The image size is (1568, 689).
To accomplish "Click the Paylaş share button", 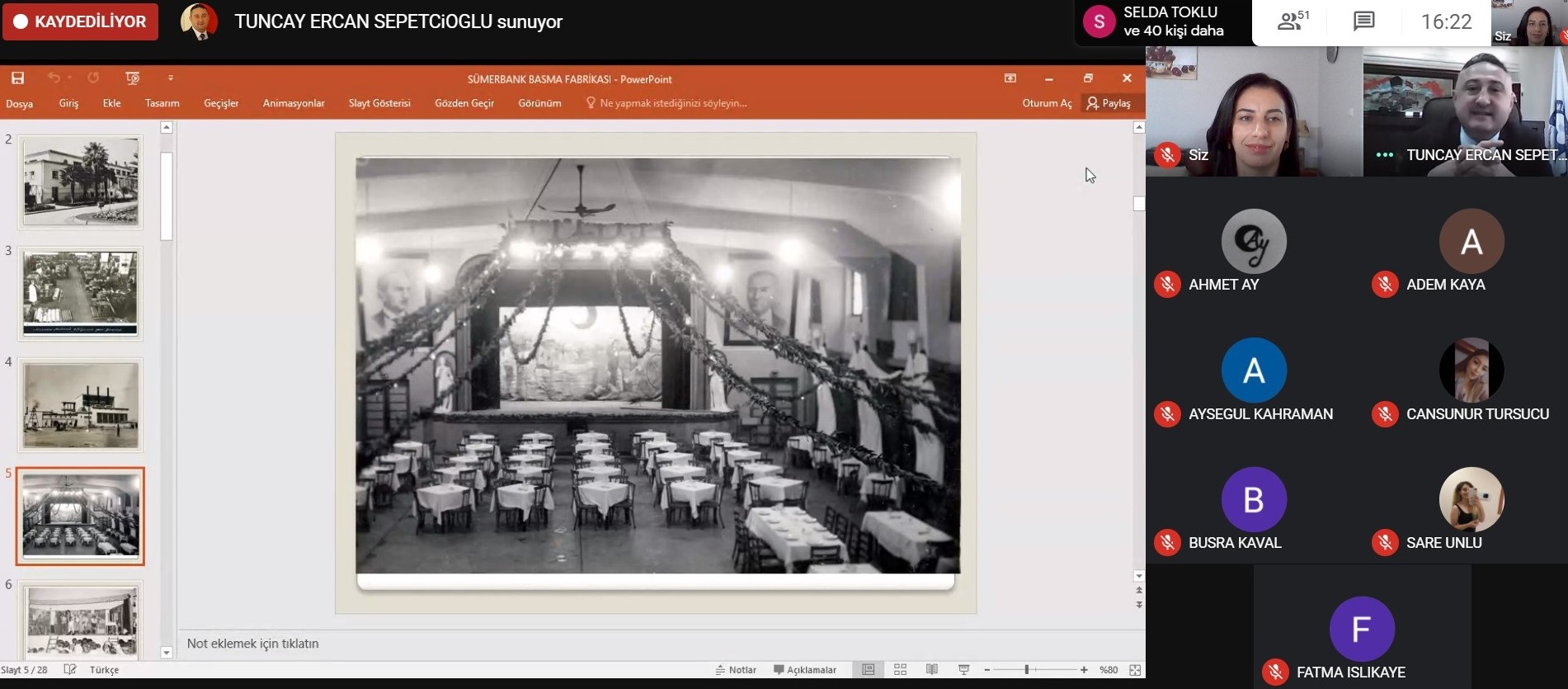I will (x=1109, y=103).
